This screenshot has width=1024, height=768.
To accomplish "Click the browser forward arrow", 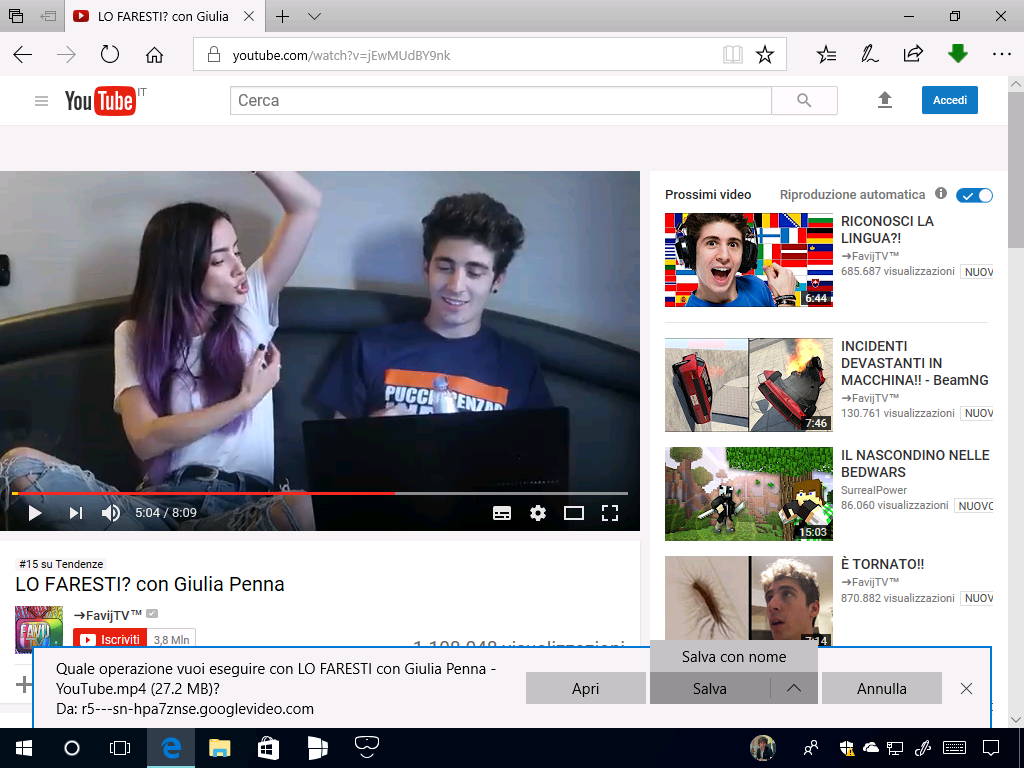I will click(66, 55).
